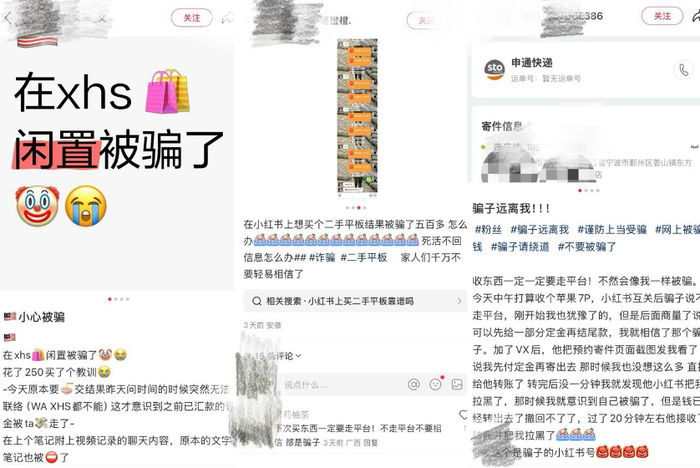Tap the STO express logo
This screenshot has height=468, width=700.
click(x=495, y=70)
